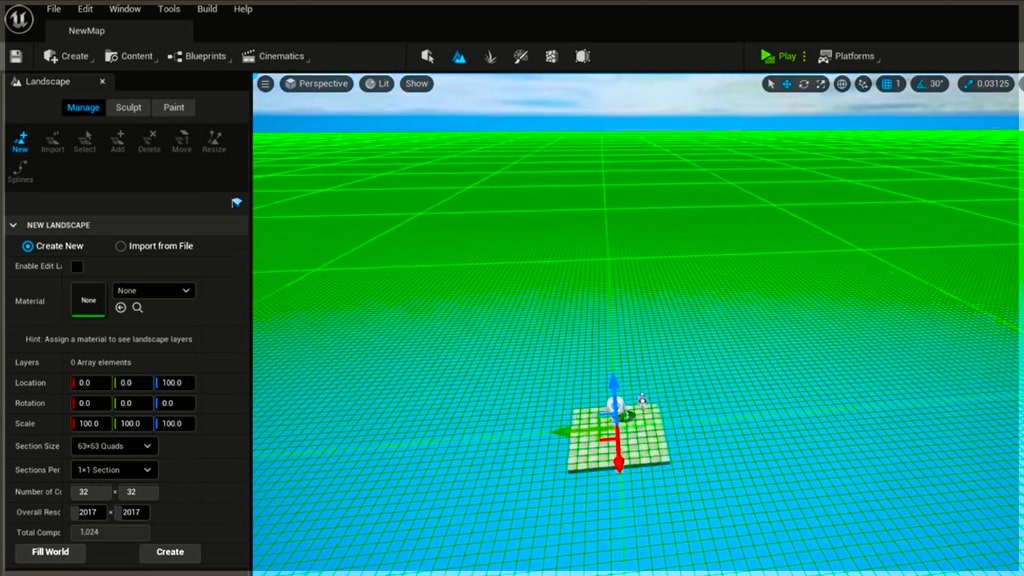Choose the landscape Select tool
Viewport: 1024px width, 576px height.
(x=85, y=142)
